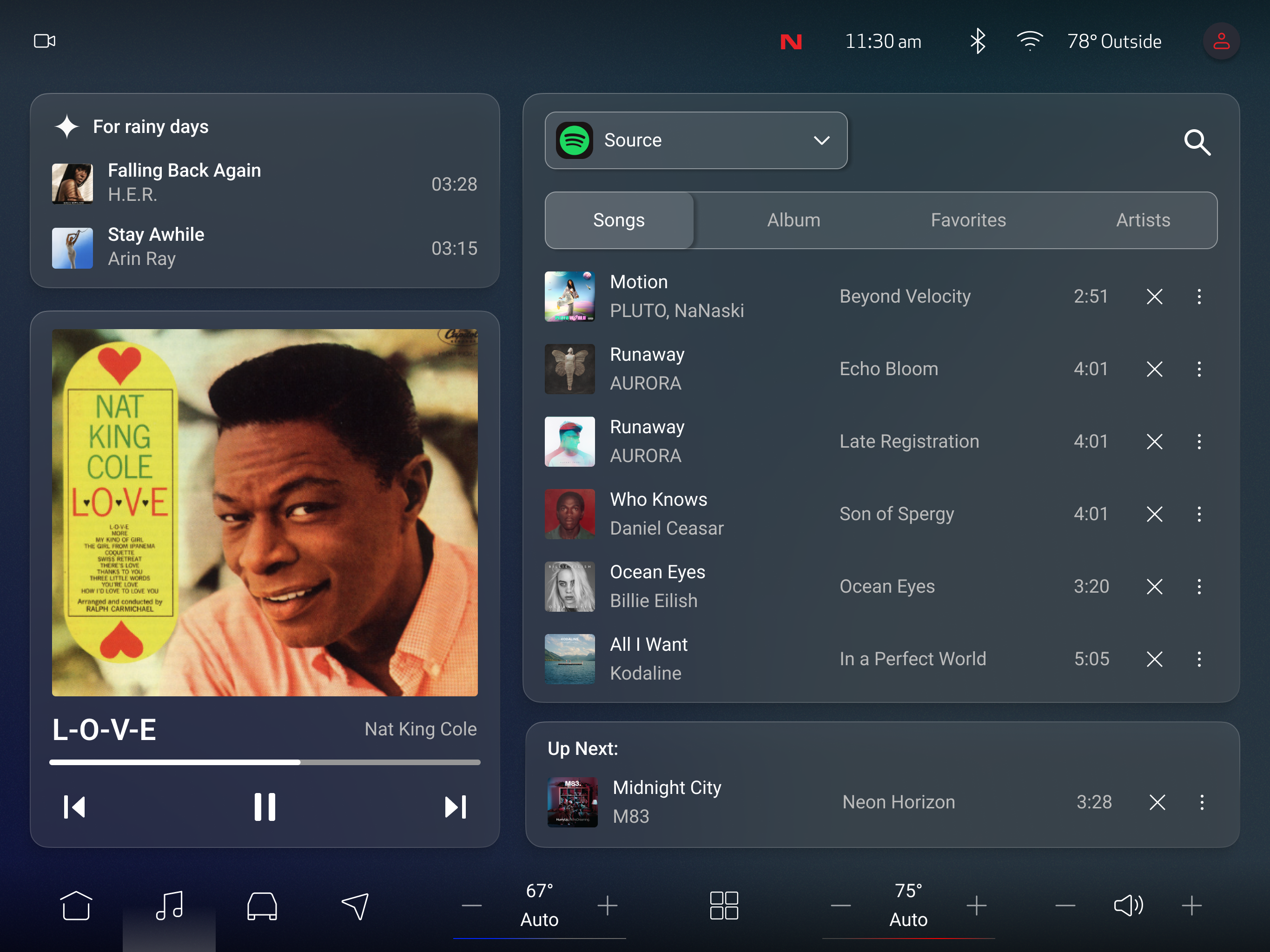Switch to the Favorites tab
The height and width of the screenshot is (952, 1270).
pyautogui.click(x=968, y=220)
